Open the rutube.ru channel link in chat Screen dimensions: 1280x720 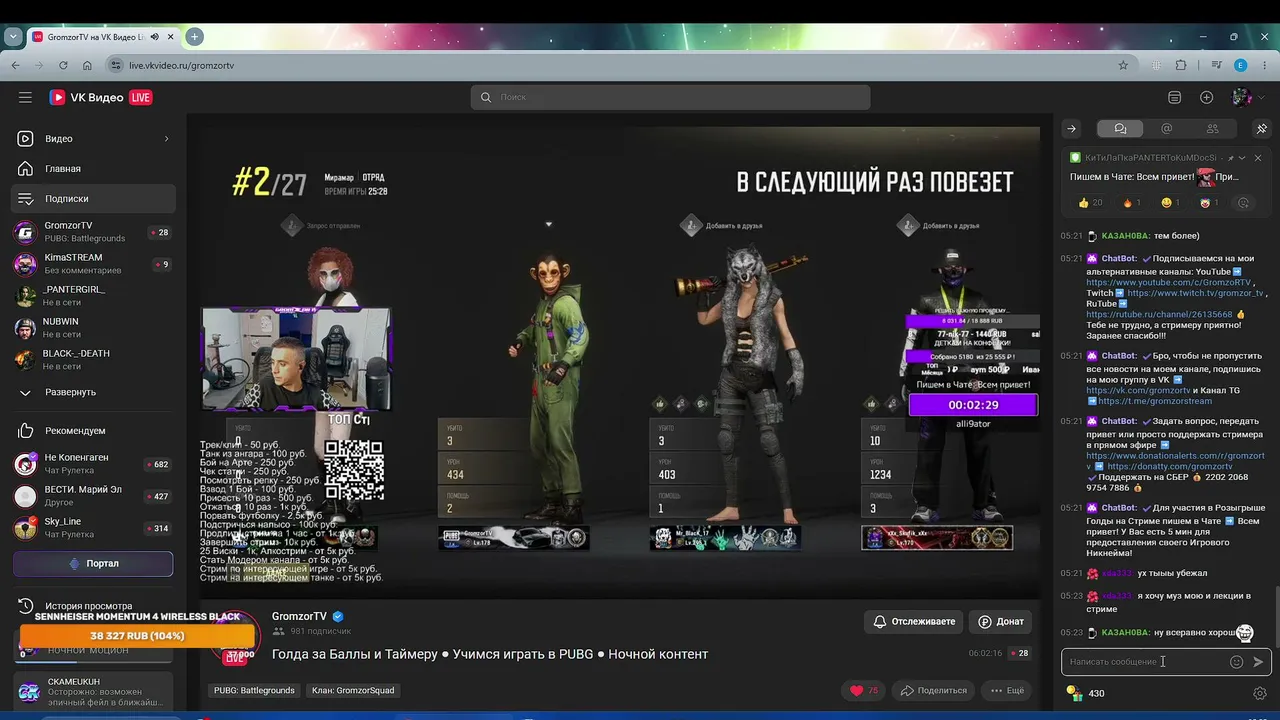pyautogui.click(x=1159, y=314)
